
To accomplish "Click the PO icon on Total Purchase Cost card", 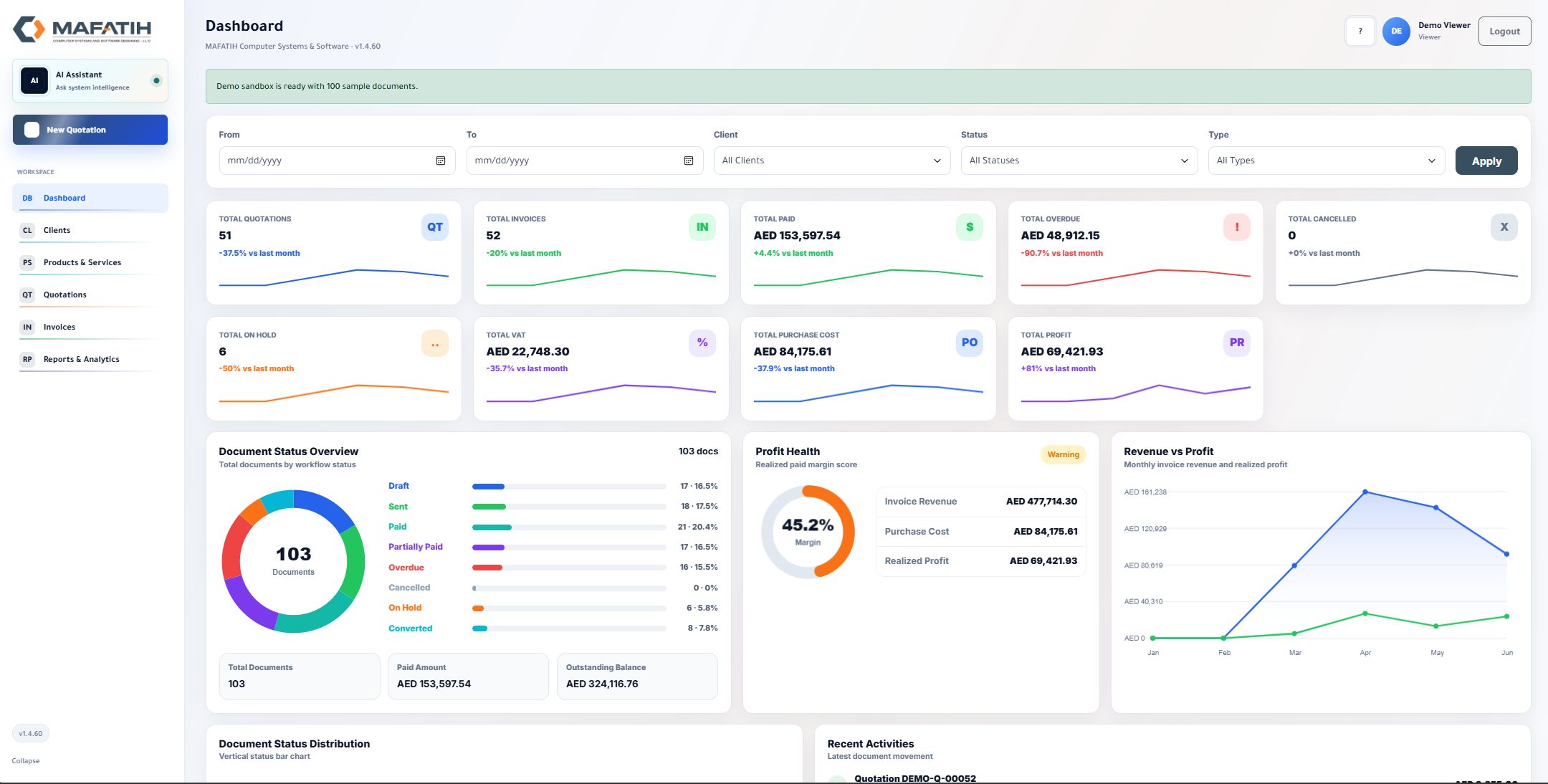I will point(970,343).
